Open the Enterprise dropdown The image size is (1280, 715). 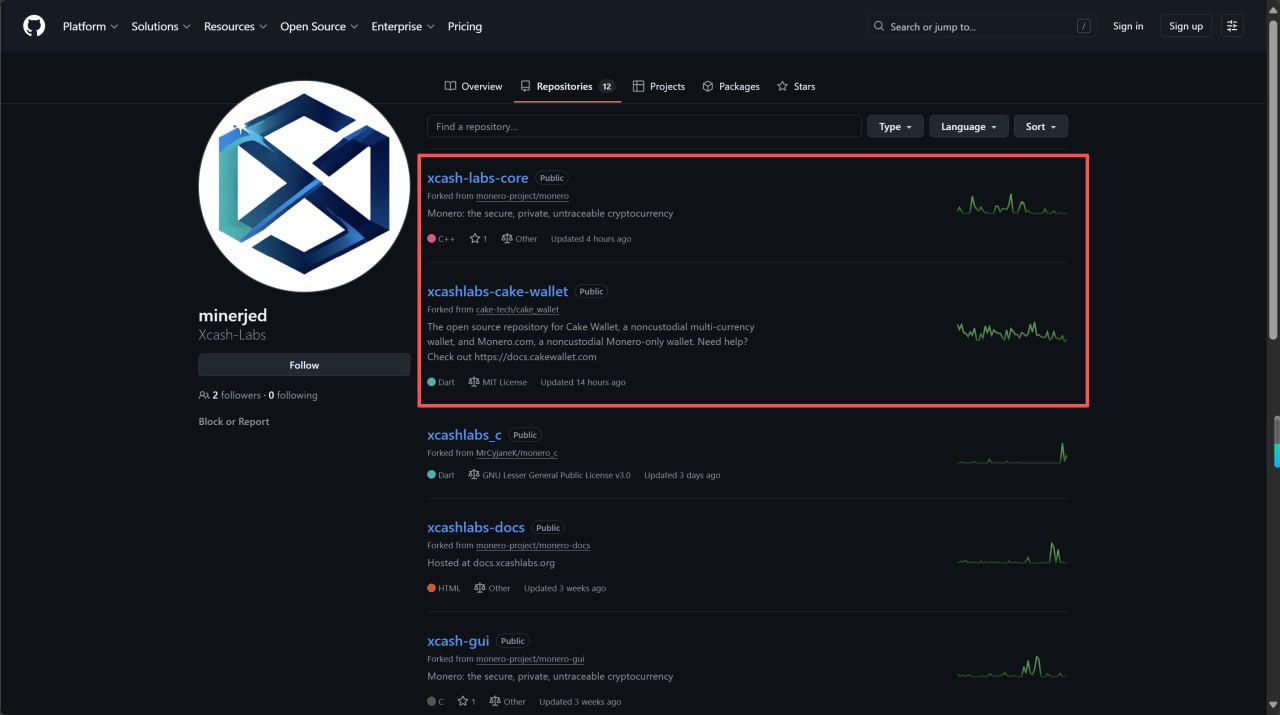(x=402, y=27)
